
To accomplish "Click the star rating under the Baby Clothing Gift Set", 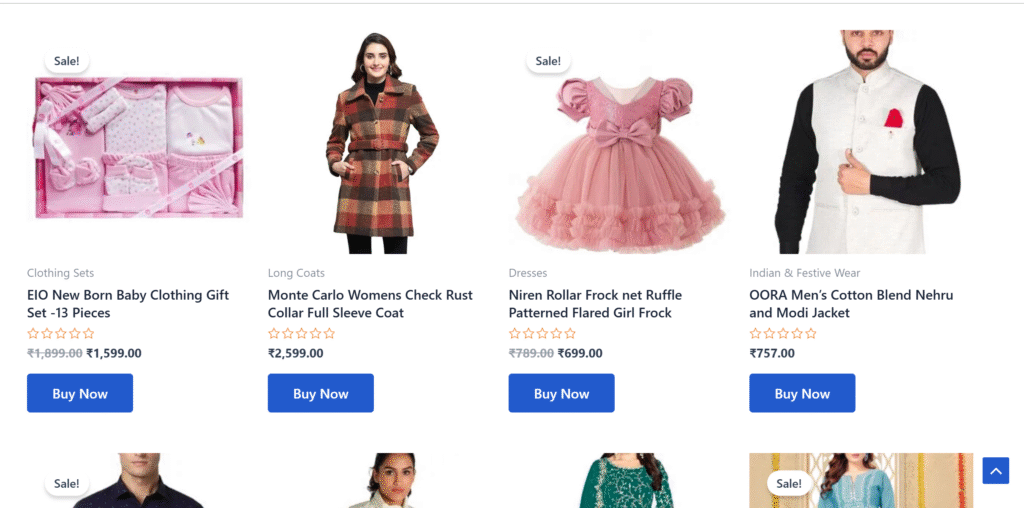I will (x=61, y=334).
